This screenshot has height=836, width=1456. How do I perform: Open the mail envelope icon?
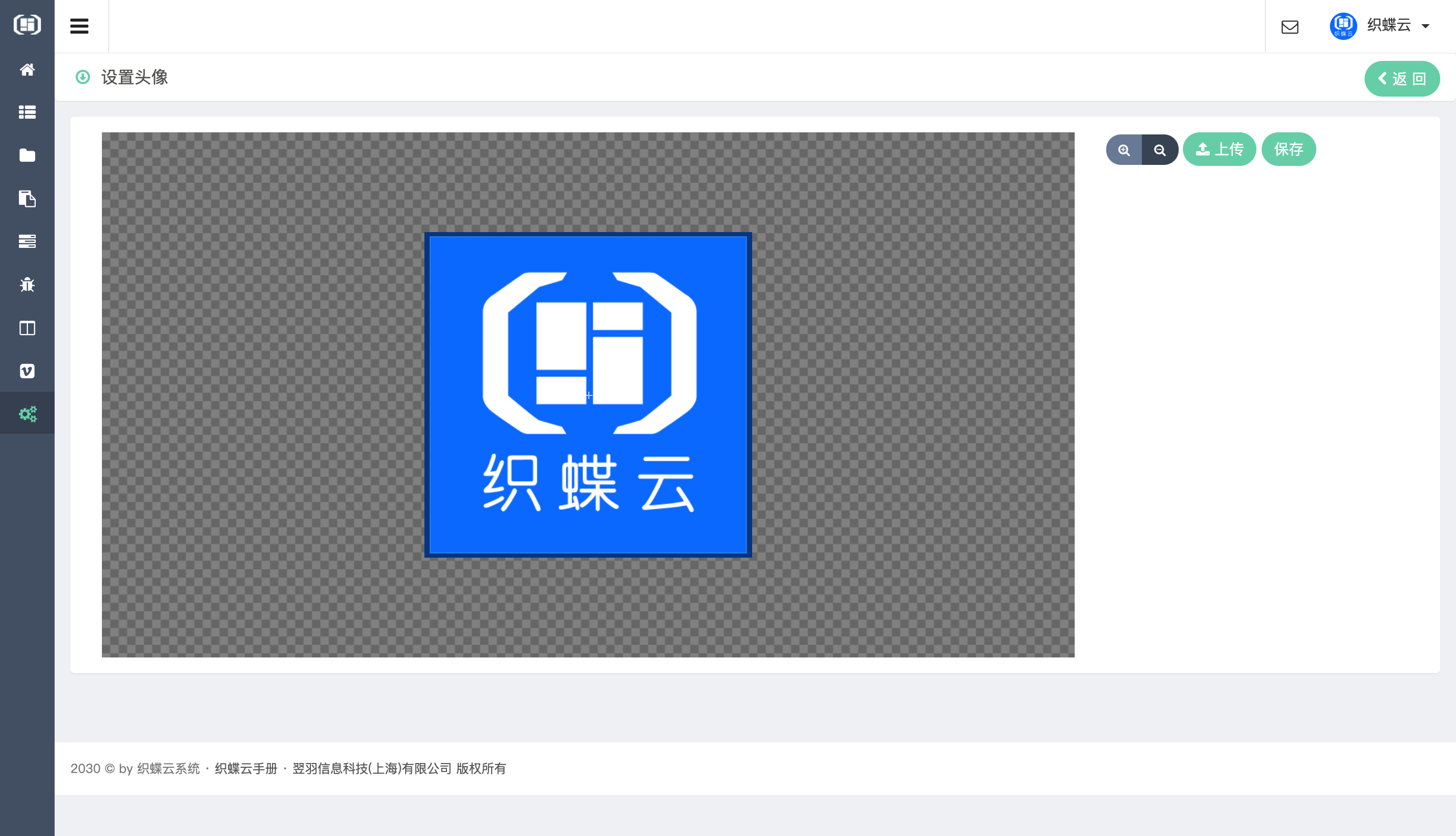(x=1289, y=27)
